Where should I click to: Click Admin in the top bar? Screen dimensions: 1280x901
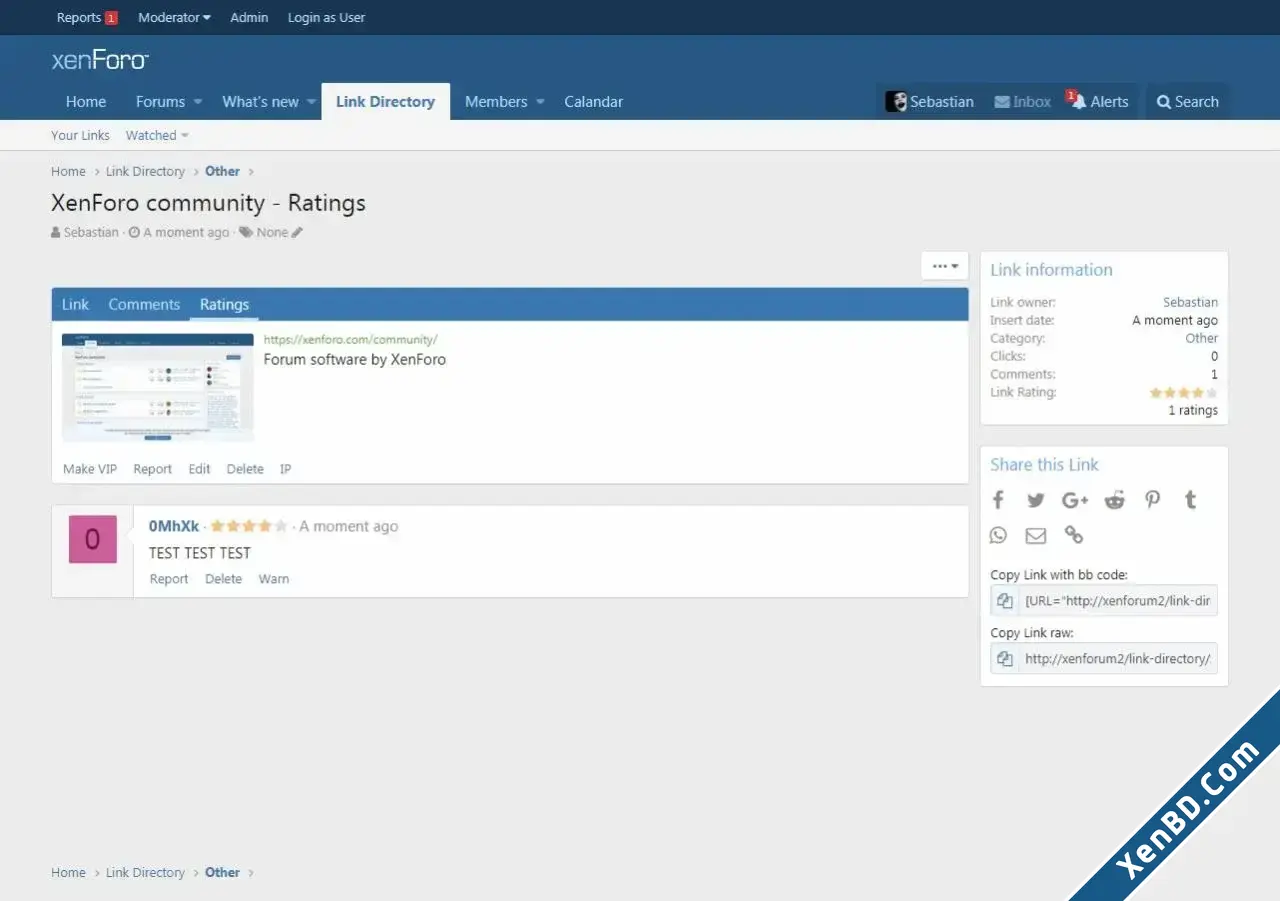pos(249,17)
